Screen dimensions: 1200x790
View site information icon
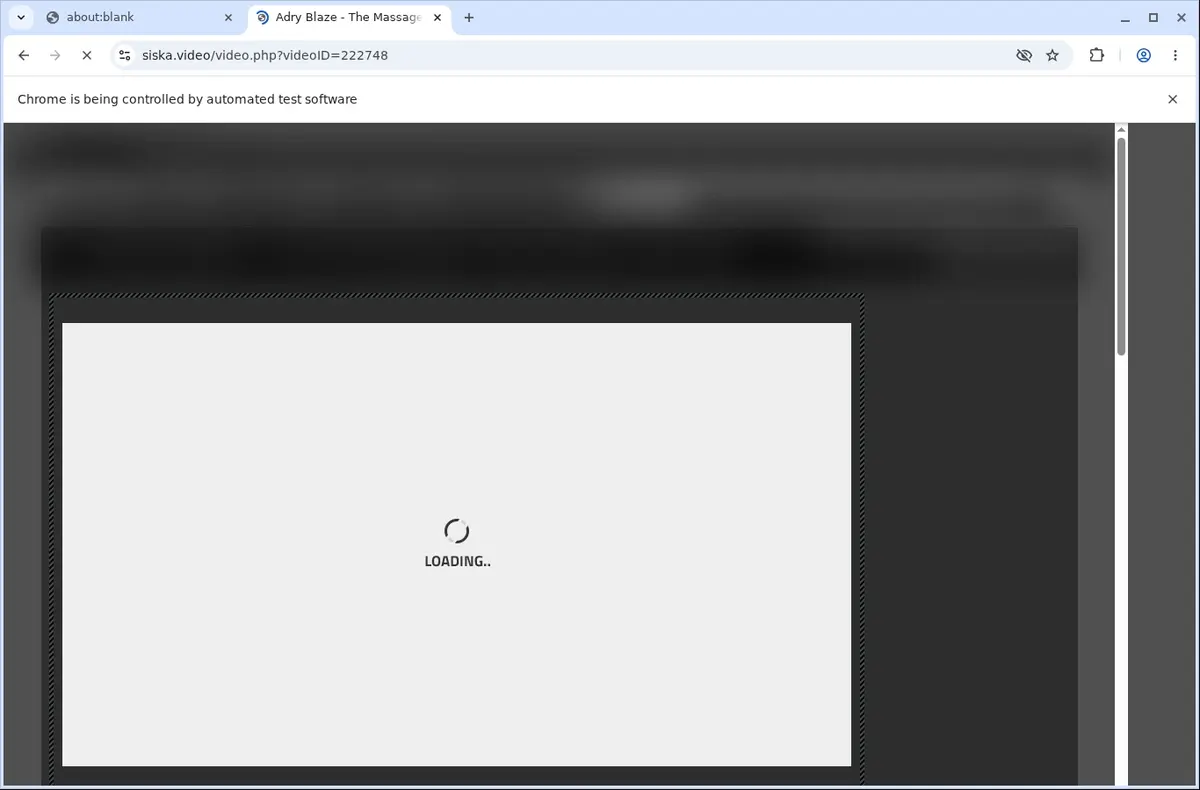click(124, 56)
